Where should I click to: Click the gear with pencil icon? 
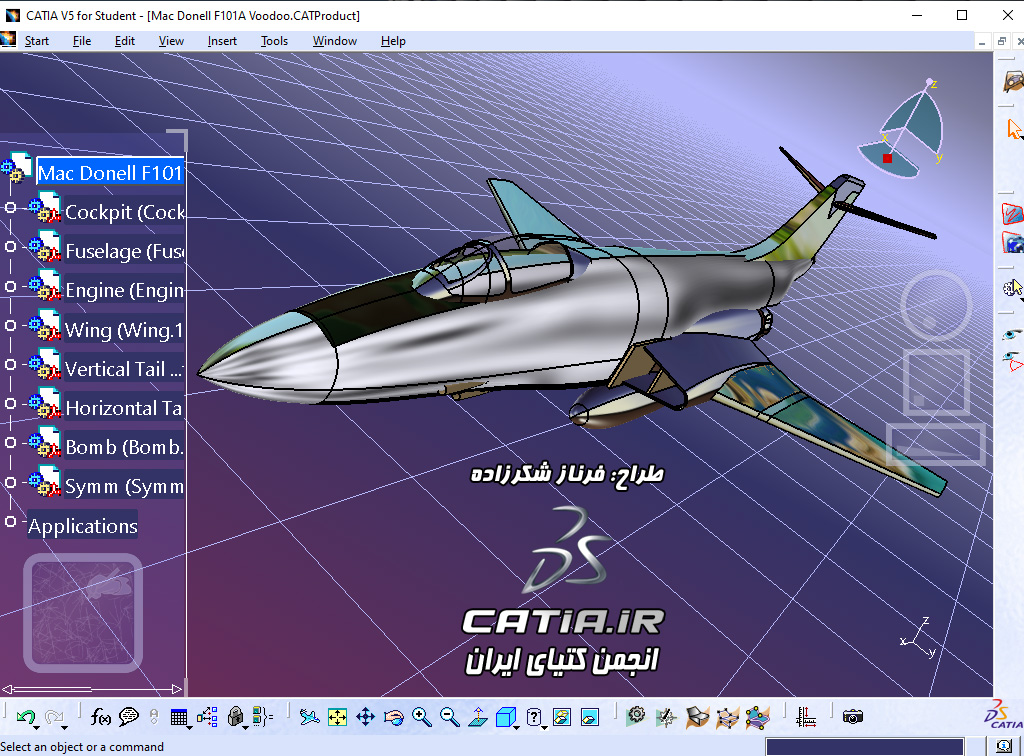[x=666, y=717]
